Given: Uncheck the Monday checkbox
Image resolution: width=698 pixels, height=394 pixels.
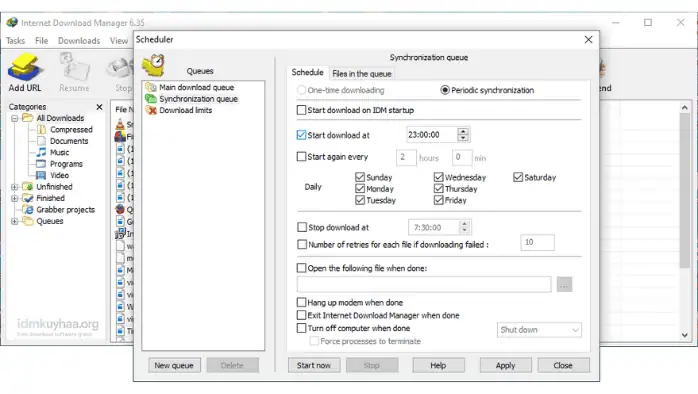Looking at the screenshot, I should point(360,189).
